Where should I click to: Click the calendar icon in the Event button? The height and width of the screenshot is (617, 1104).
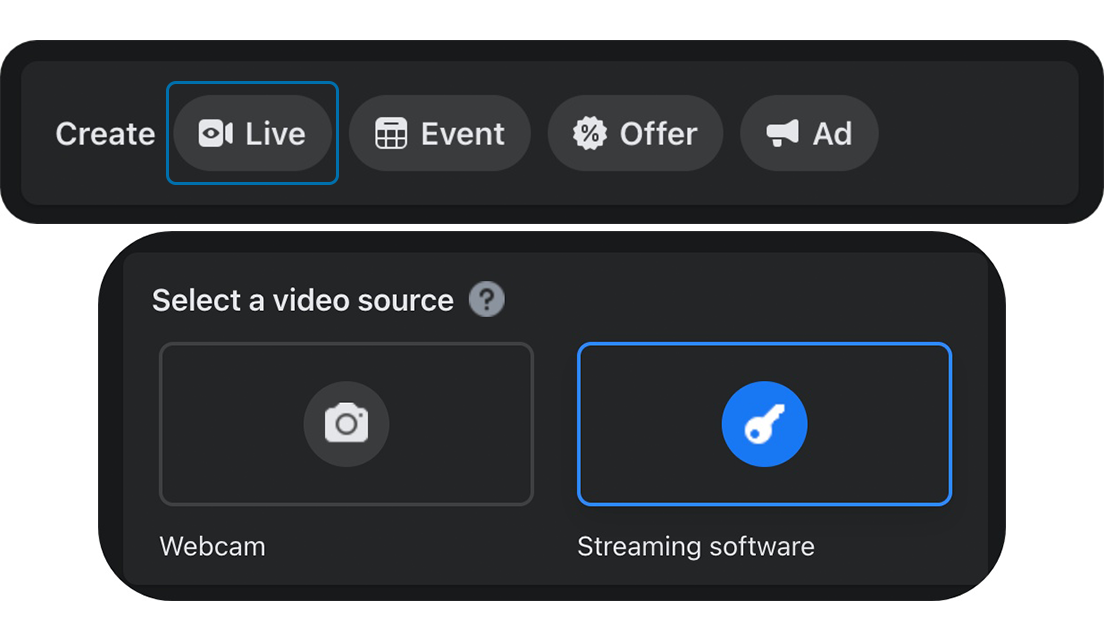pos(391,134)
